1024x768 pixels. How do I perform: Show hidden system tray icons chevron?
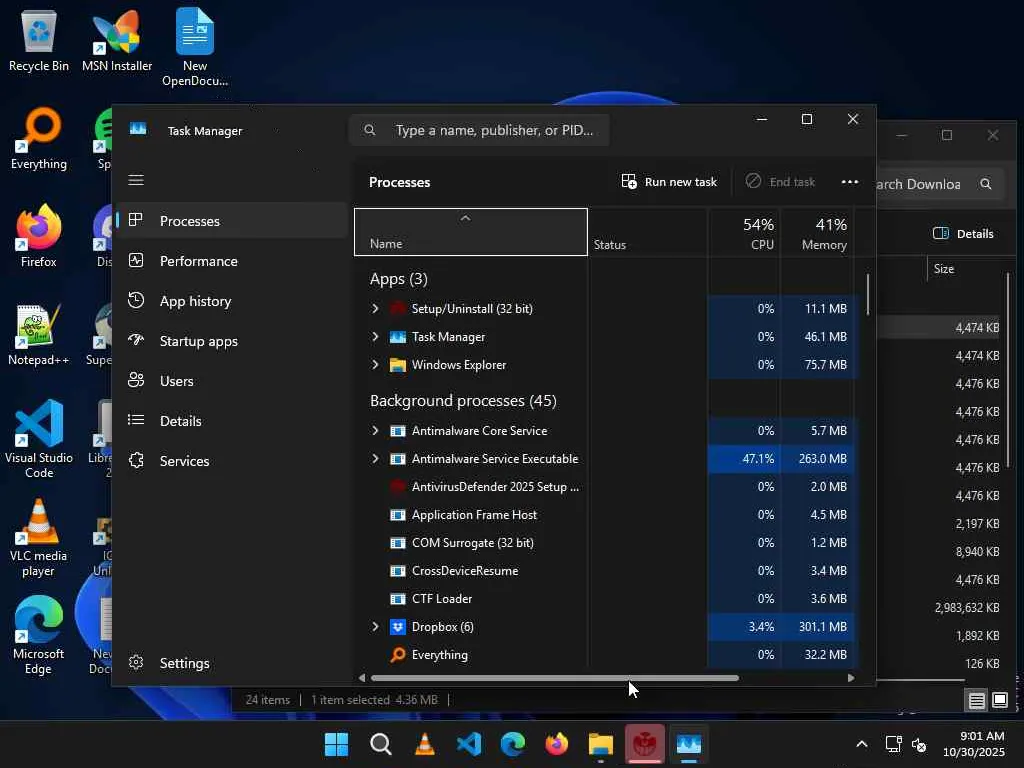(862, 744)
